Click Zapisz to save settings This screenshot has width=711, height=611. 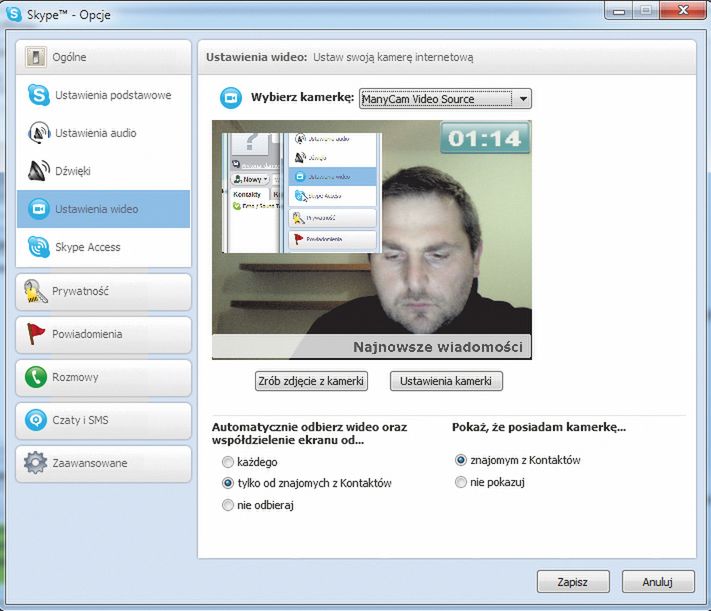573,582
